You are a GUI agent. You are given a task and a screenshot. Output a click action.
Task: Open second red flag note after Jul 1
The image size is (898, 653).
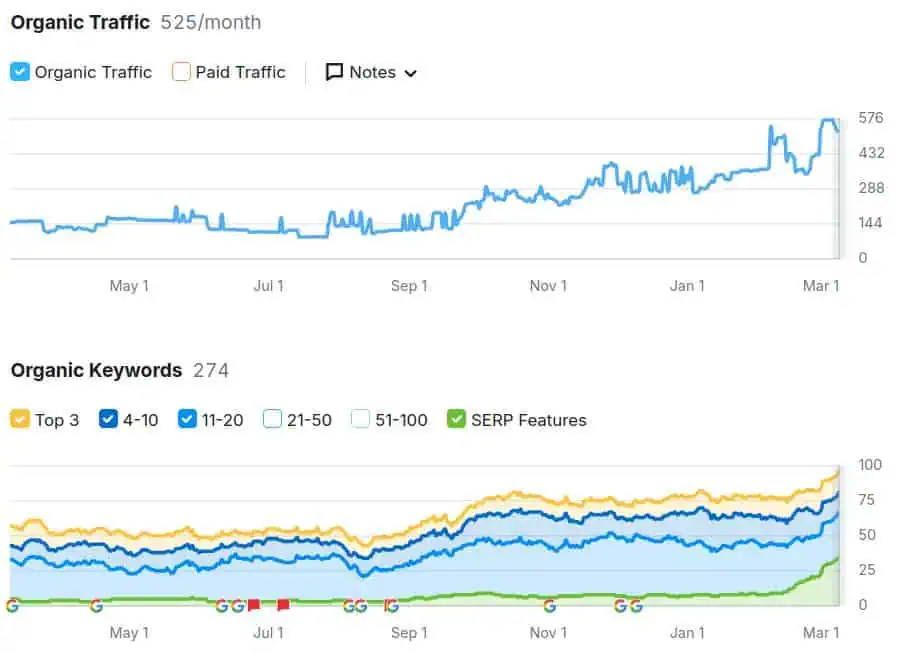tap(283, 605)
